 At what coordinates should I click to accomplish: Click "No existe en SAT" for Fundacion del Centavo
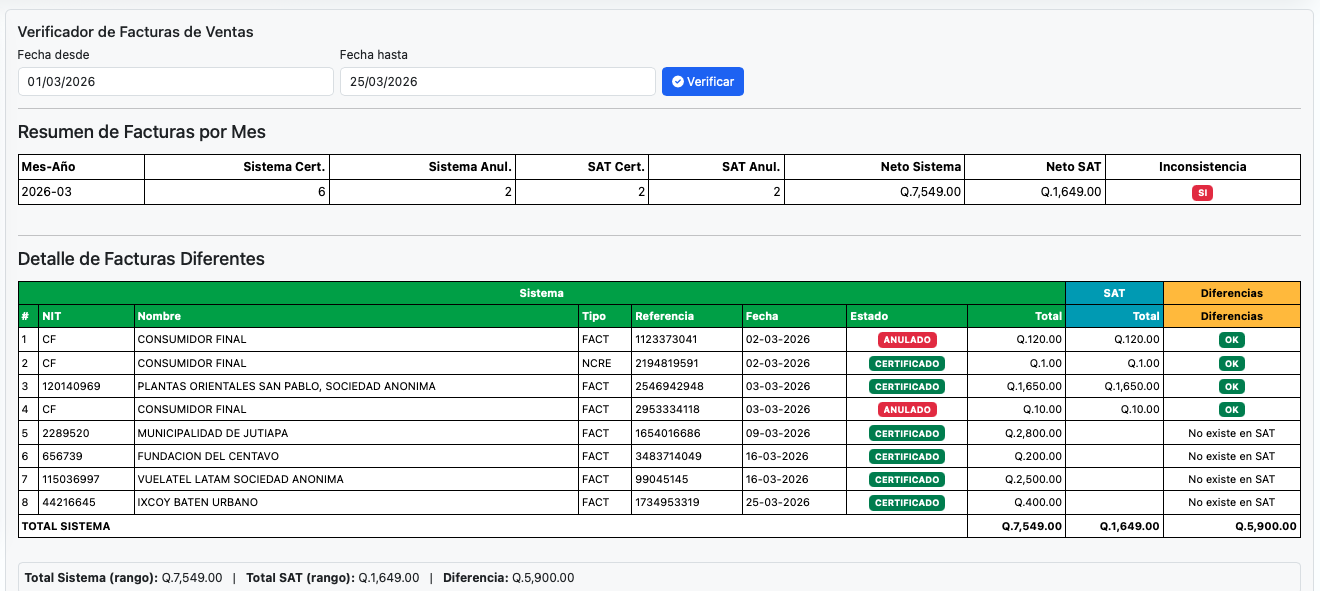pos(1232,456)
